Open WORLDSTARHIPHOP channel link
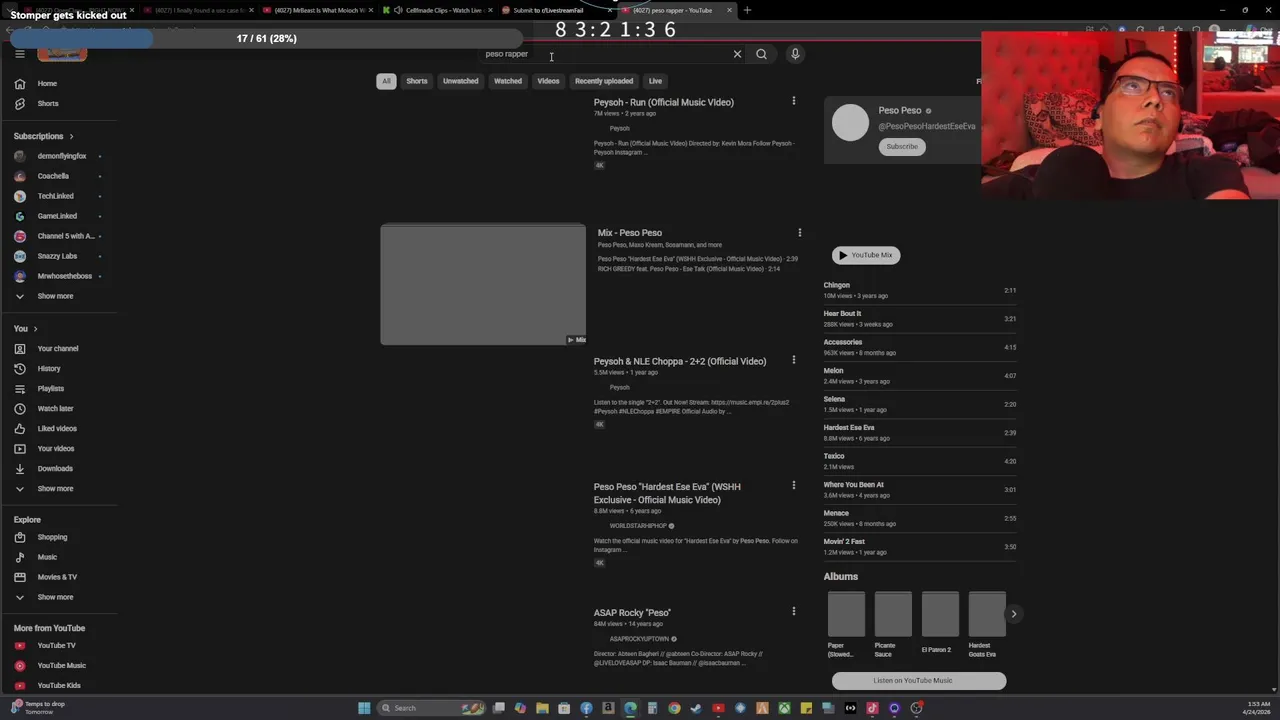 [638, 526]
